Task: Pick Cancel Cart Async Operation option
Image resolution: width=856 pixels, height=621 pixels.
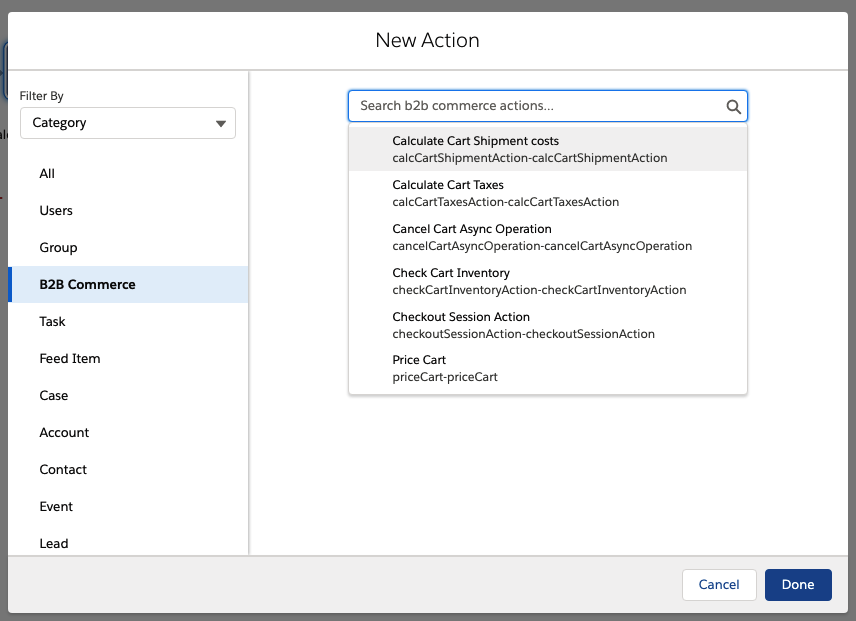Action: (x=548, y=237)
